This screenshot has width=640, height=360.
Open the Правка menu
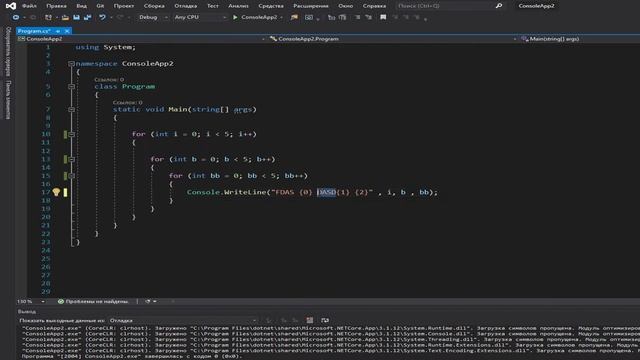click(56, 6)
